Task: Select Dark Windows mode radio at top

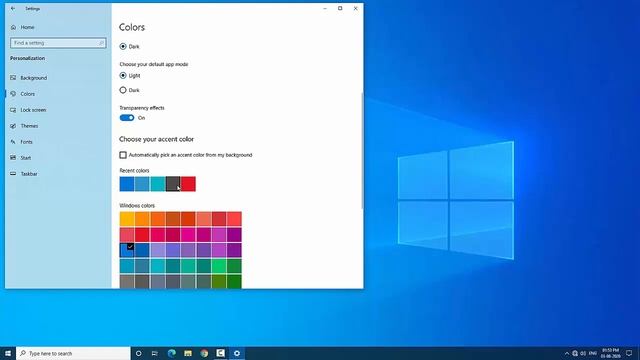Action: pyautogui.click(x=123, y=47)
